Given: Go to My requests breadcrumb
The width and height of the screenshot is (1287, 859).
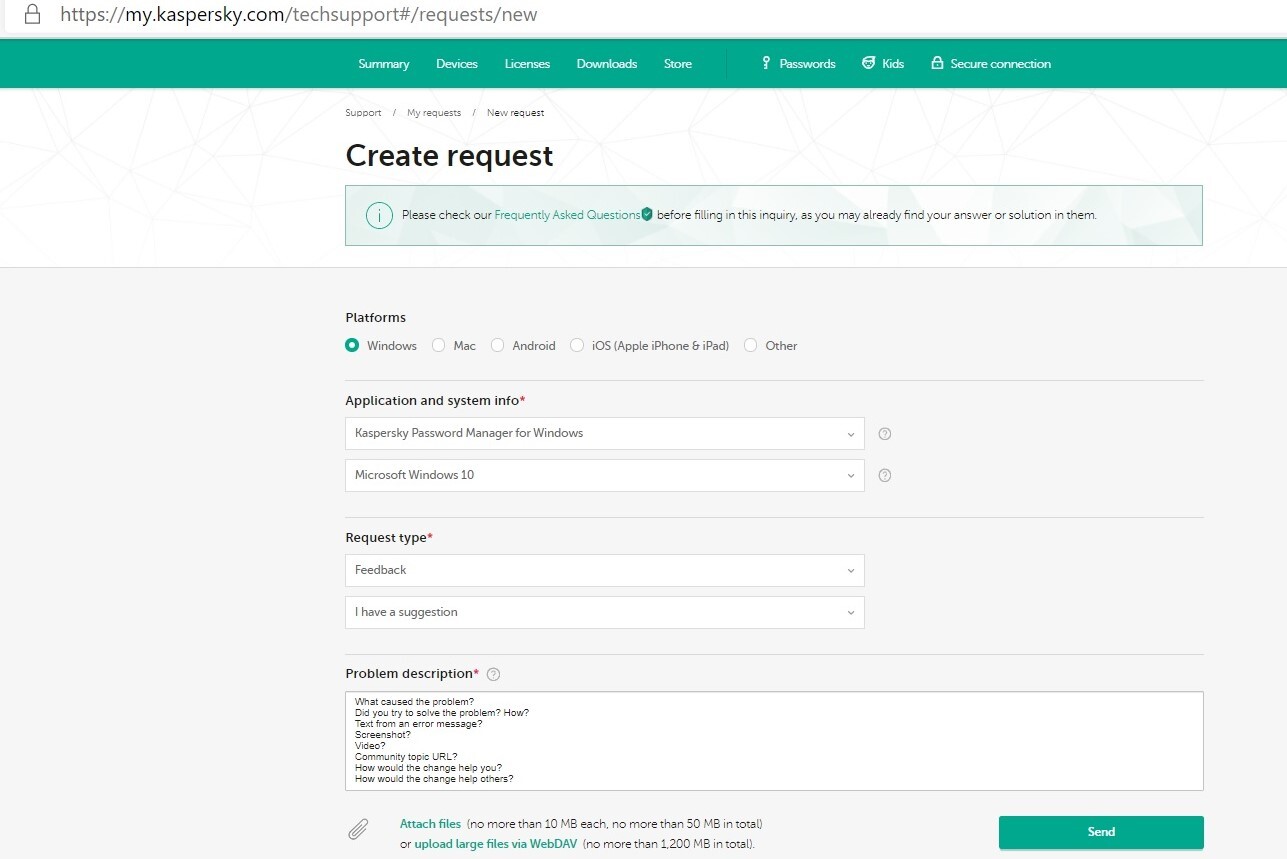Looking at the screenshot, I should [434, 113].
